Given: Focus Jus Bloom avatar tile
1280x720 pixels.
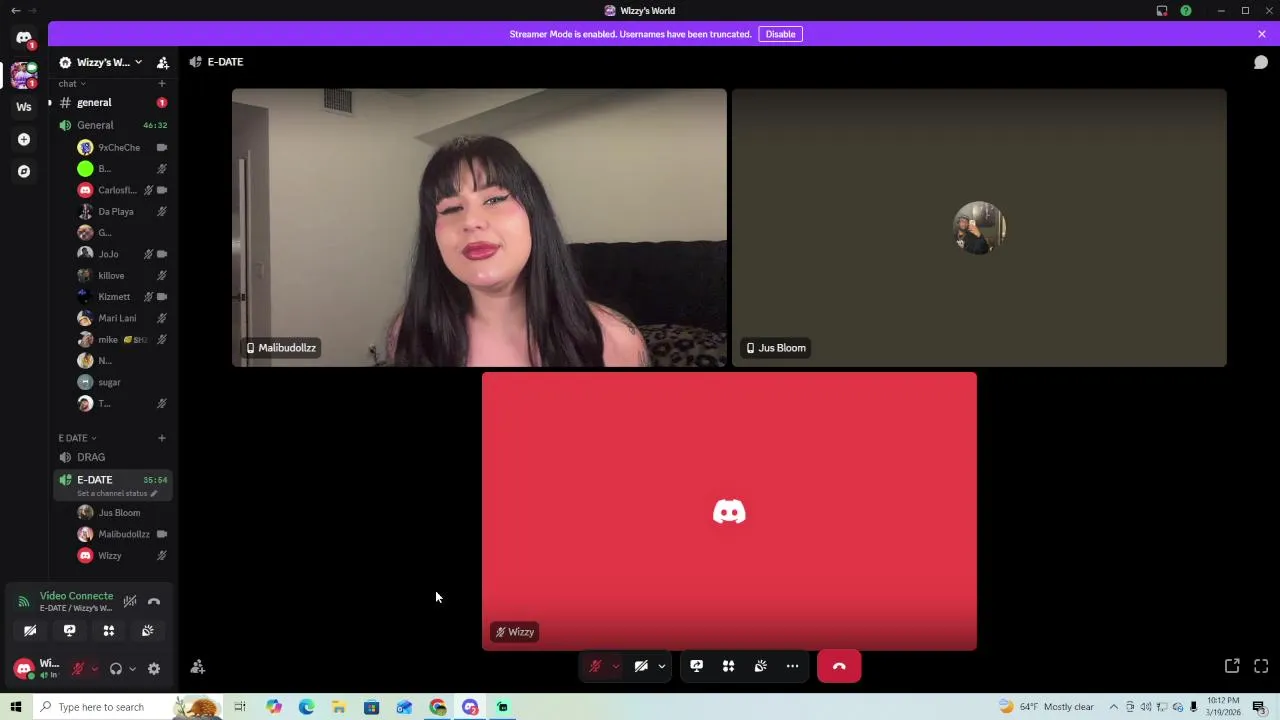Looking at the screenshot, I should [979, 228].
